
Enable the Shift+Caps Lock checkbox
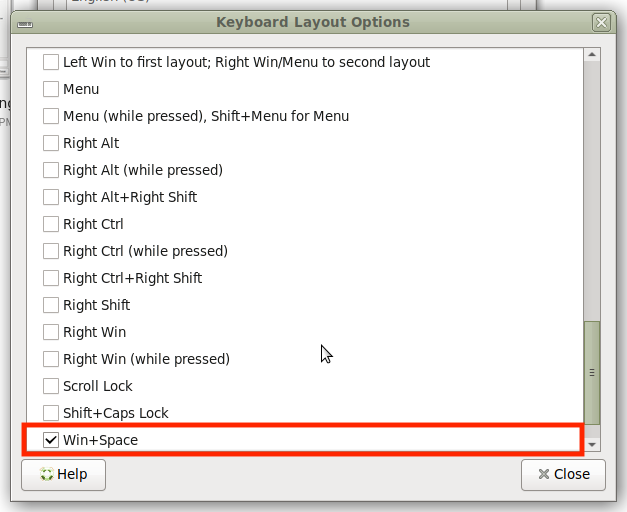51,413
